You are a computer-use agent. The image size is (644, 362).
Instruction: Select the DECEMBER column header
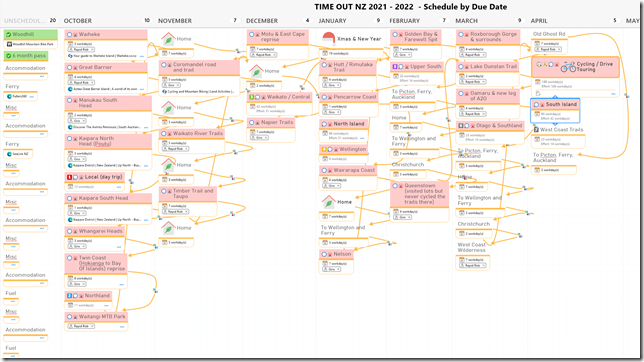[262, 21]
